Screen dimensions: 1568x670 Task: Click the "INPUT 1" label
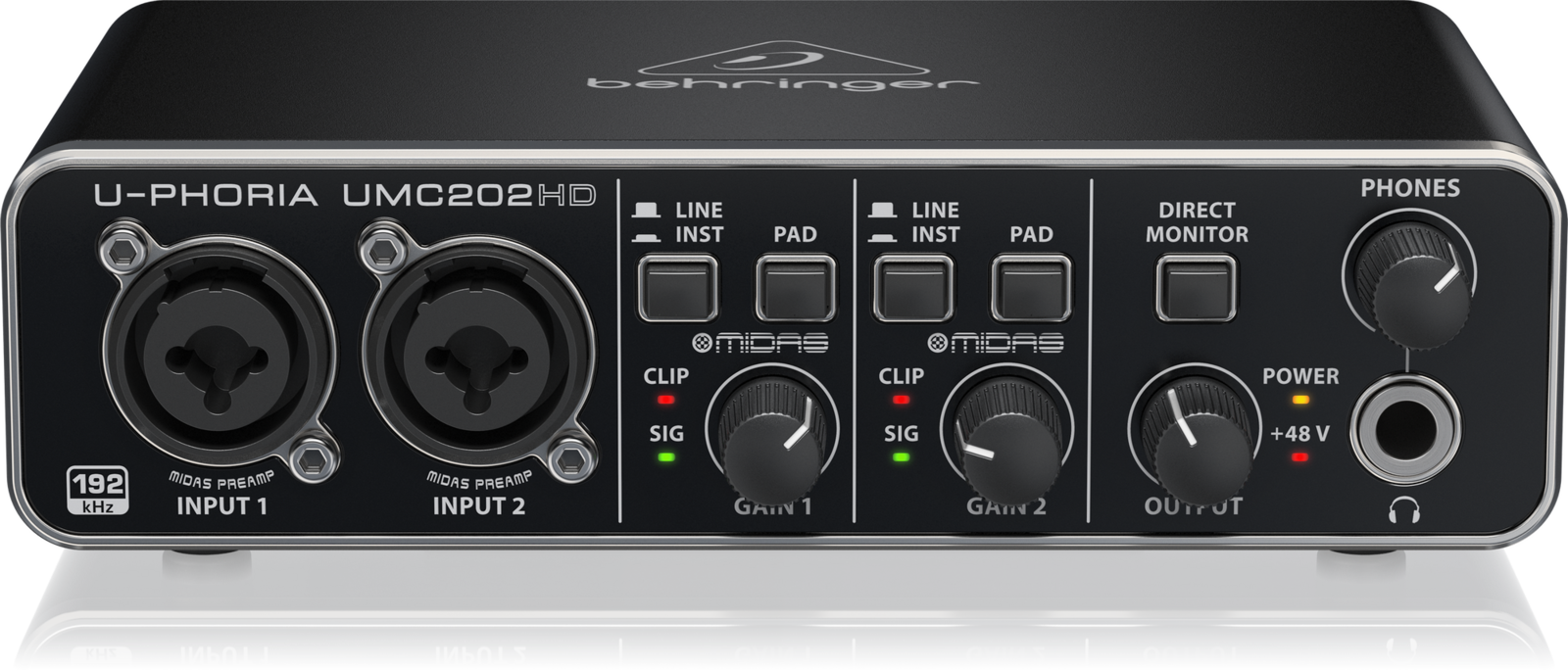(x=221, y=506)
